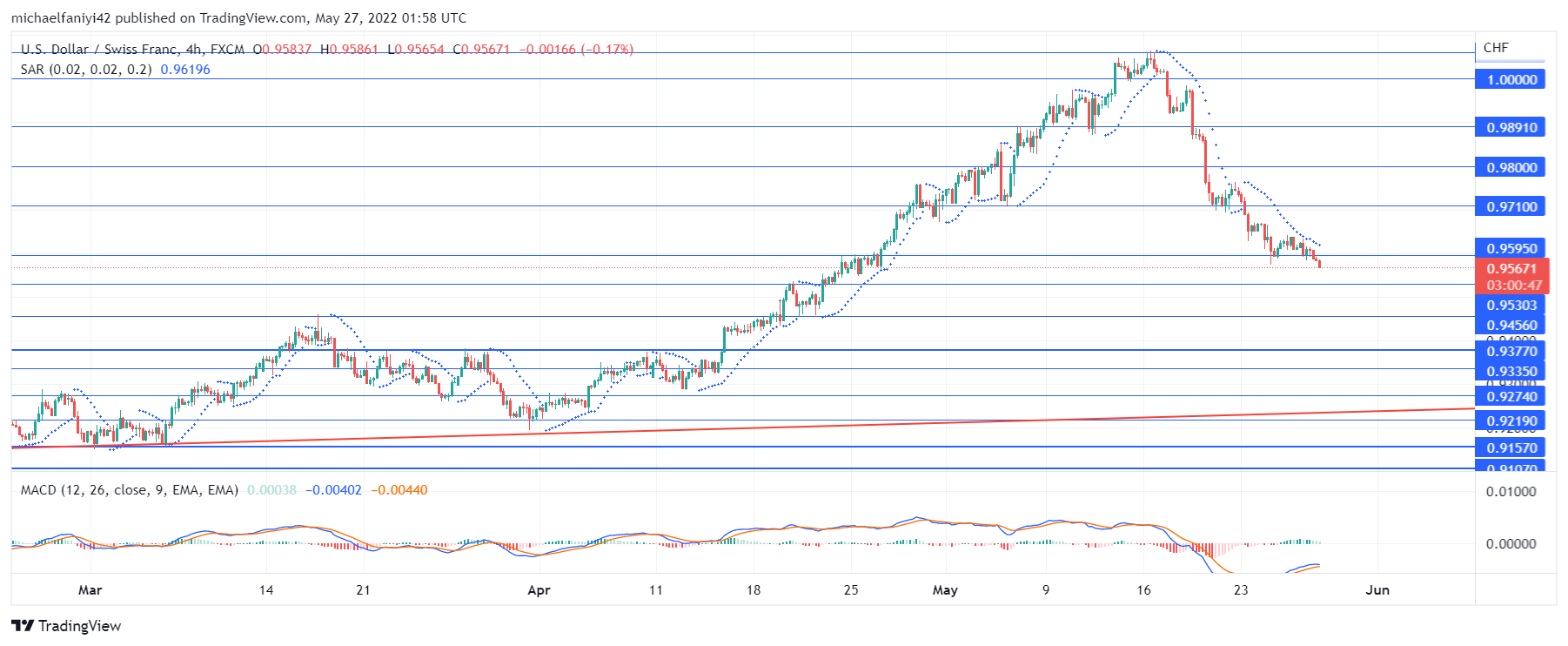Click the 11 date label on time axis

[x=656, y=590]
